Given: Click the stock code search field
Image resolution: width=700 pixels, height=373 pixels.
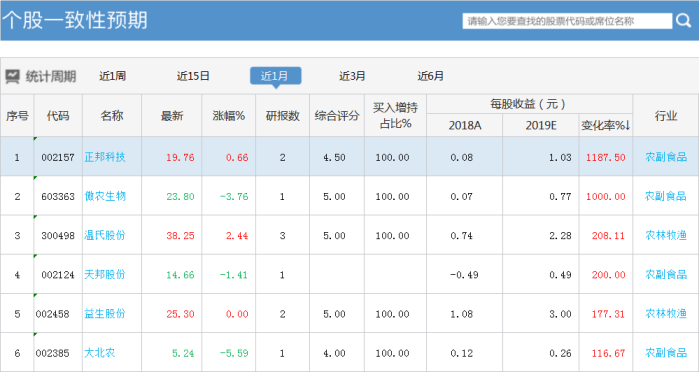Looking at the screenshot, I should click(x=567, y=21).
